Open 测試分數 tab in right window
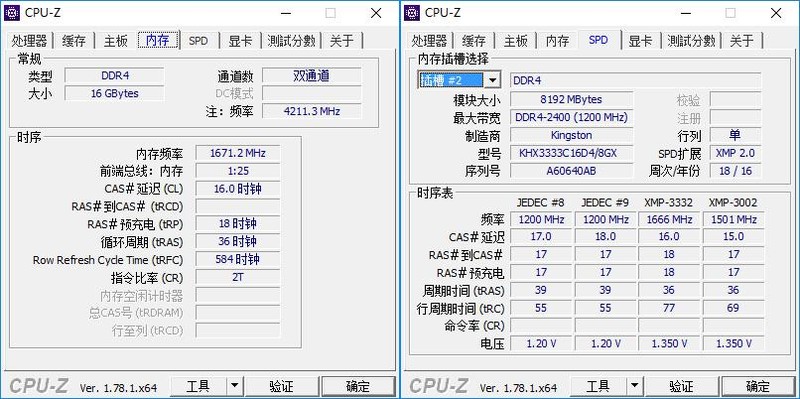This screenshot has width=800, height=399. (691, 41)
